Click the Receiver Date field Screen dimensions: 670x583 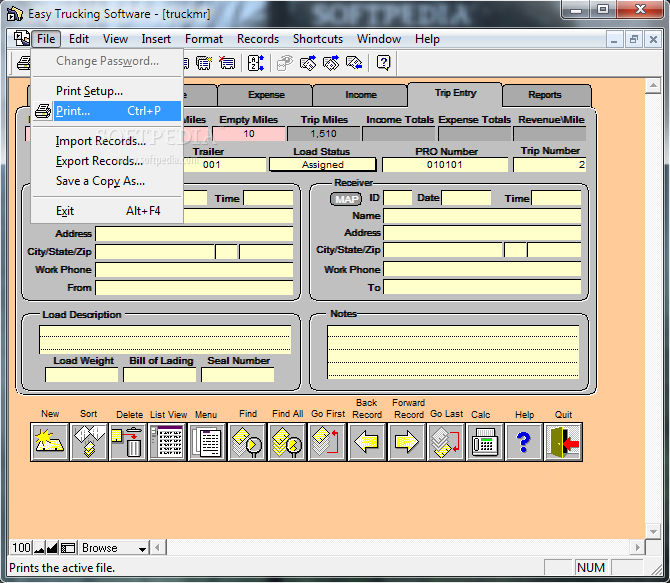click(466, 198)
